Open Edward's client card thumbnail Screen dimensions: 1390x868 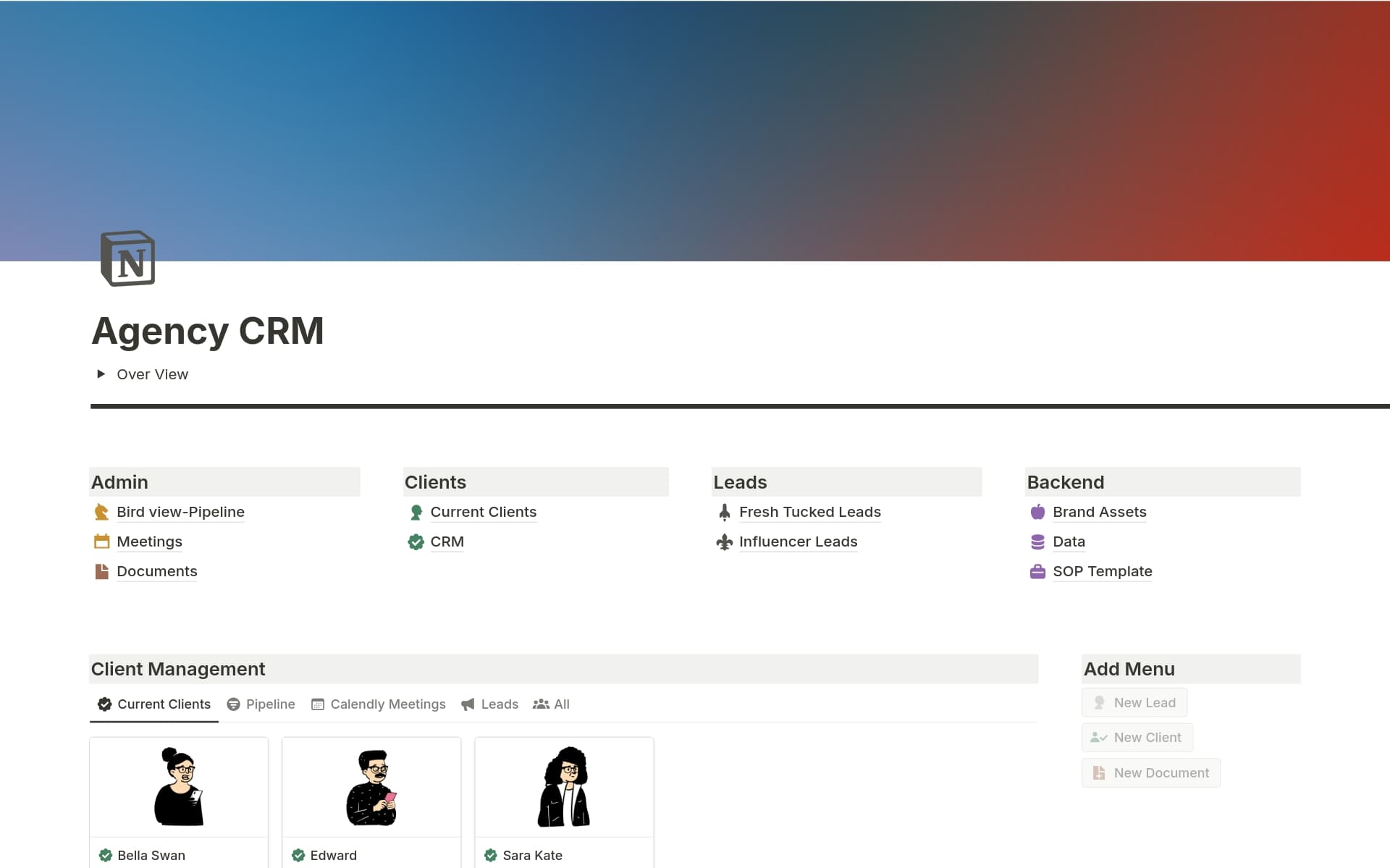tap(371, 787)
